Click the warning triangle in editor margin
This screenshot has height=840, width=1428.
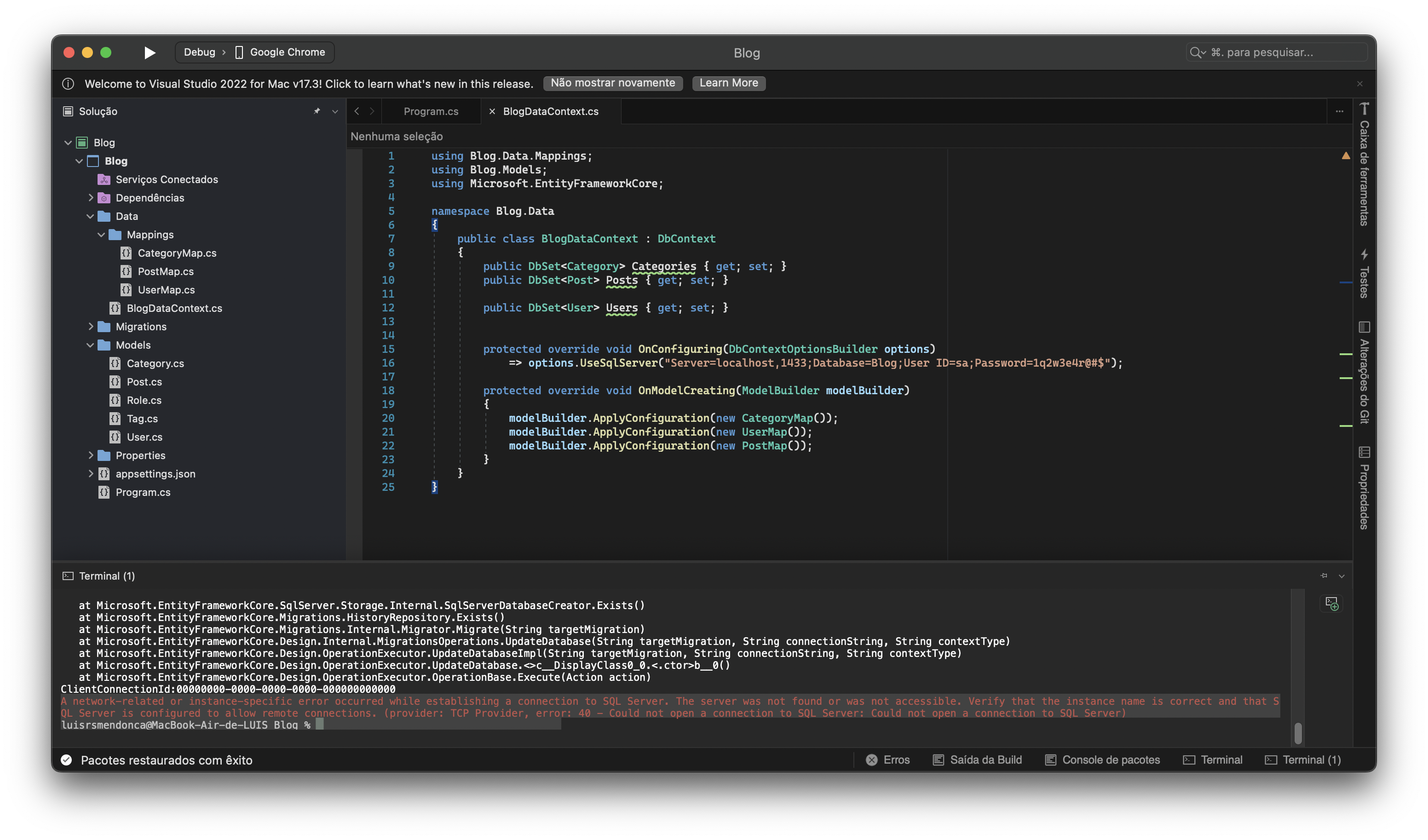1346,155
